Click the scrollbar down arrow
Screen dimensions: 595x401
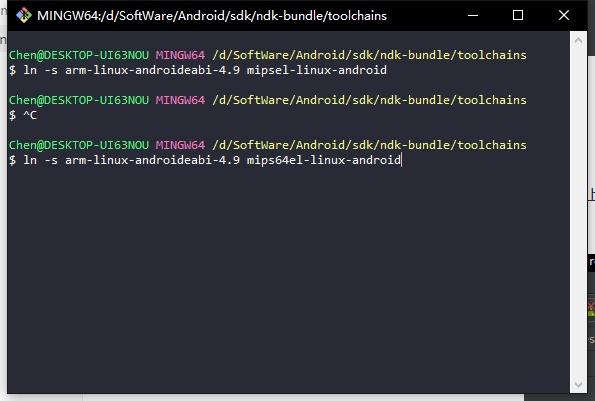click(578, 385)
